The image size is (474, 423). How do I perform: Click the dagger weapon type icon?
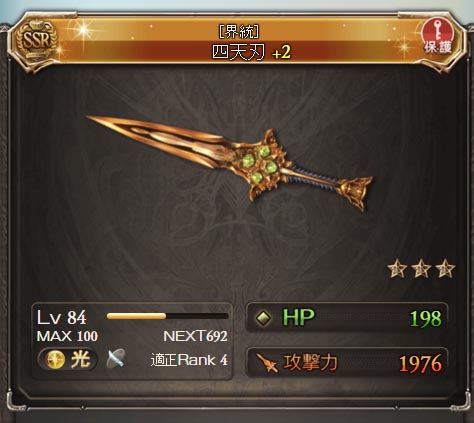tap(116, 359)
